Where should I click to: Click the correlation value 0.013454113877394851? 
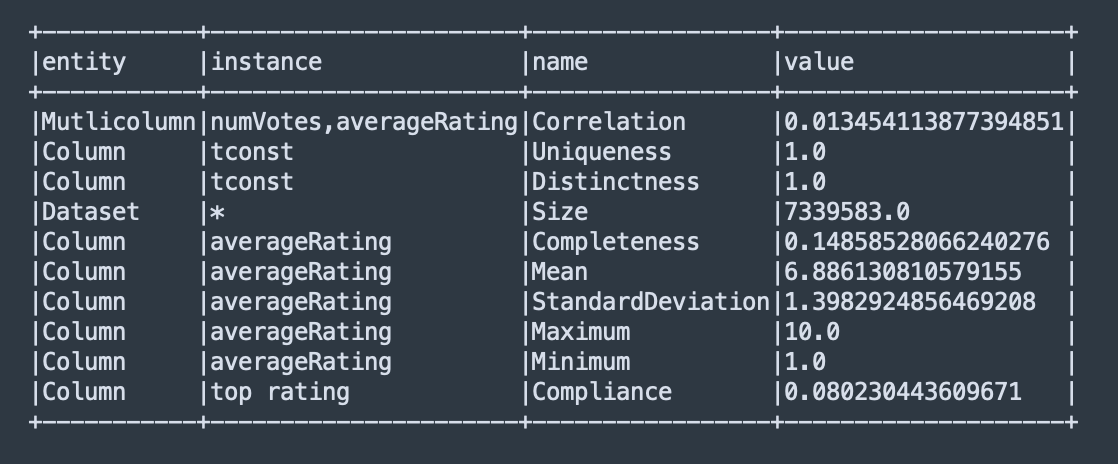pos(924,122)
